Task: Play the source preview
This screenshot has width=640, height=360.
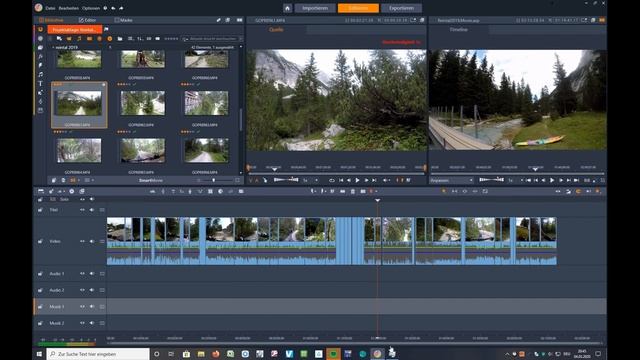Action: pyautogui.click(x=358, y=180)
